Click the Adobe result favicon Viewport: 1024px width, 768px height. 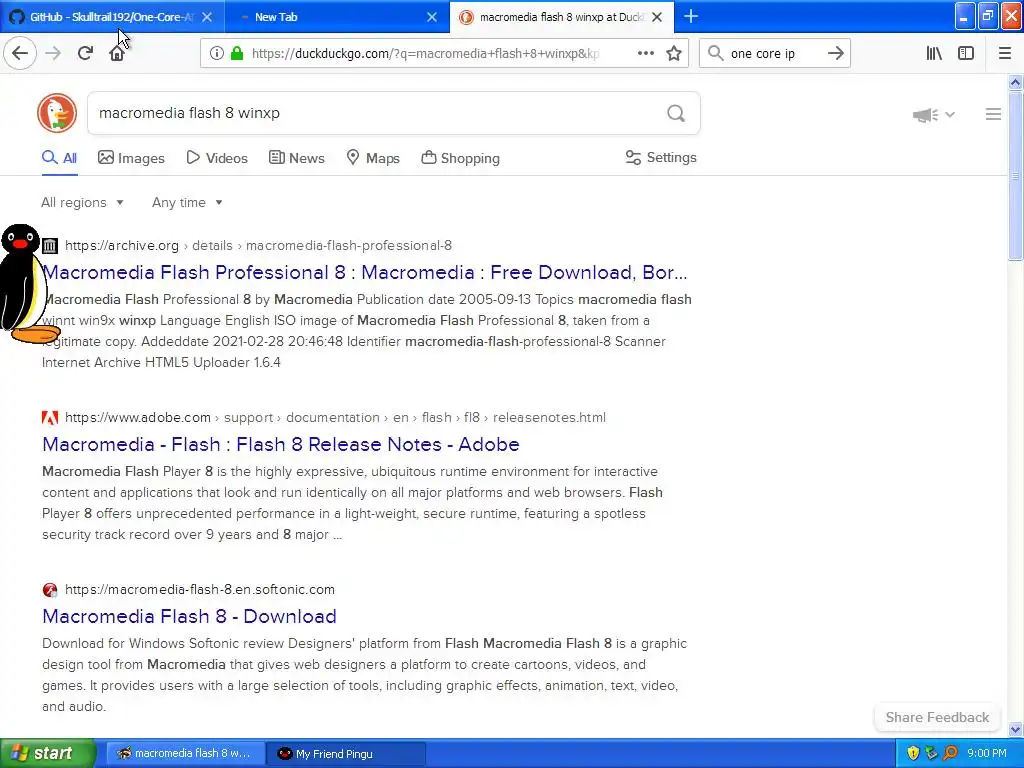50,418
